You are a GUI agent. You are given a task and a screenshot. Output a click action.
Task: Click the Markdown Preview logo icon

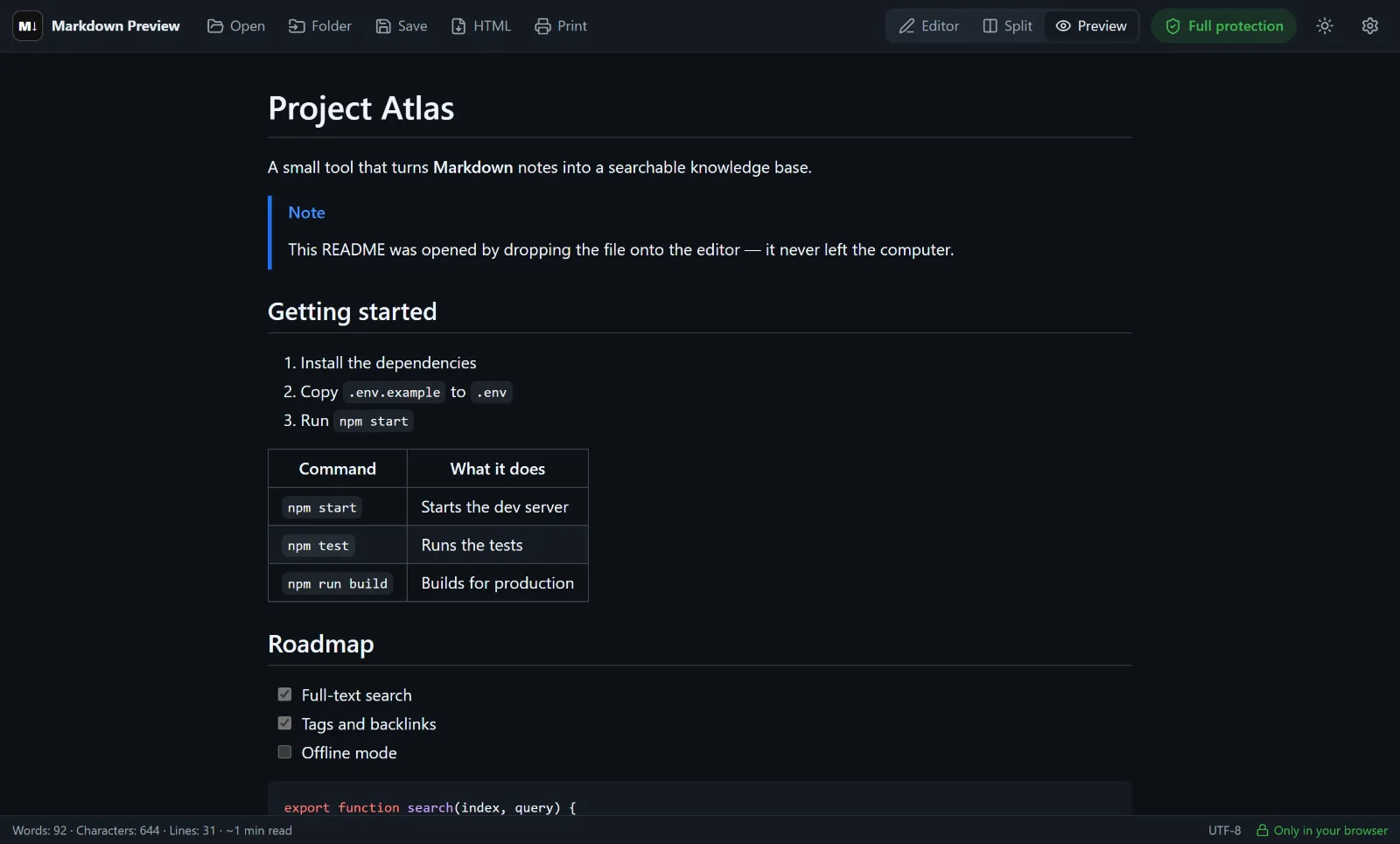tap(27, 26)
